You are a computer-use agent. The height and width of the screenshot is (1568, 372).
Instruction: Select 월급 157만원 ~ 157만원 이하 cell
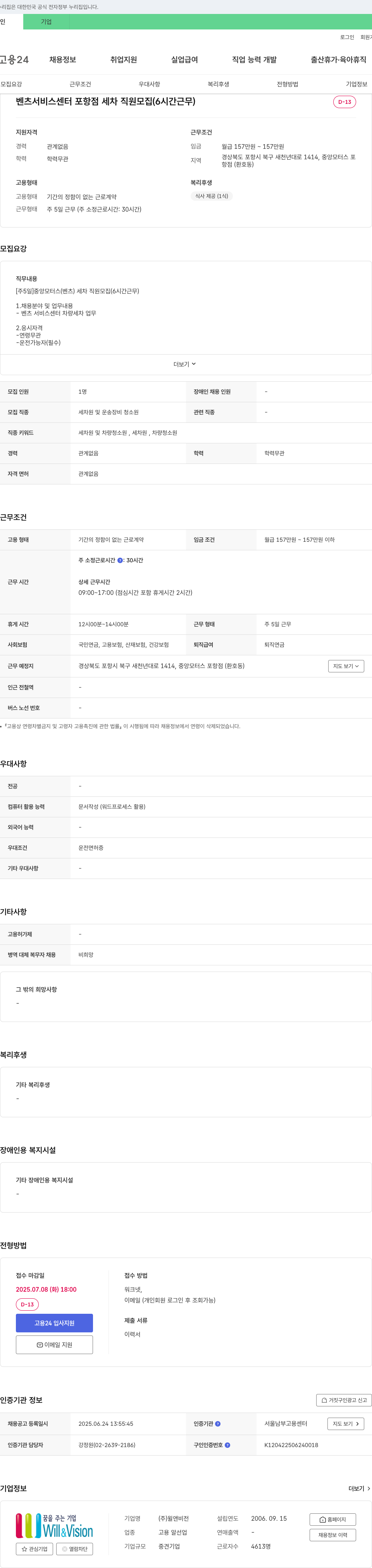[x=314, y=539]
